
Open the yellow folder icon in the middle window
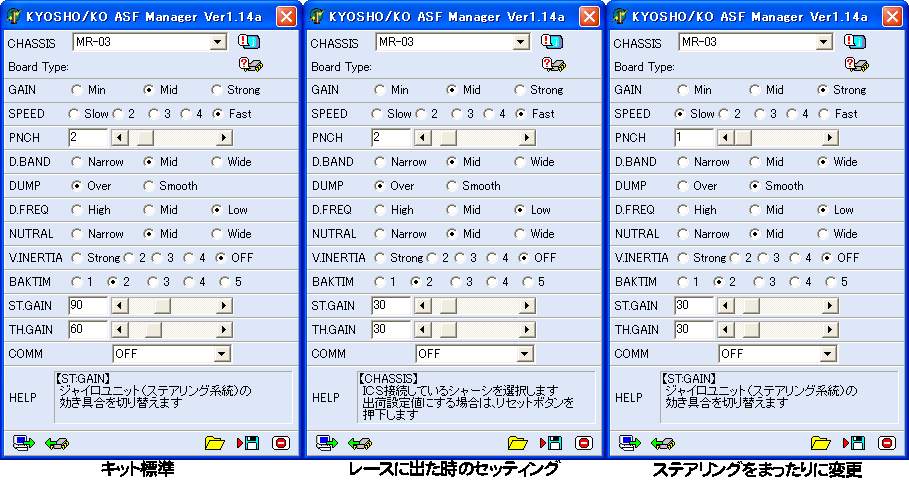coord(518,443)
